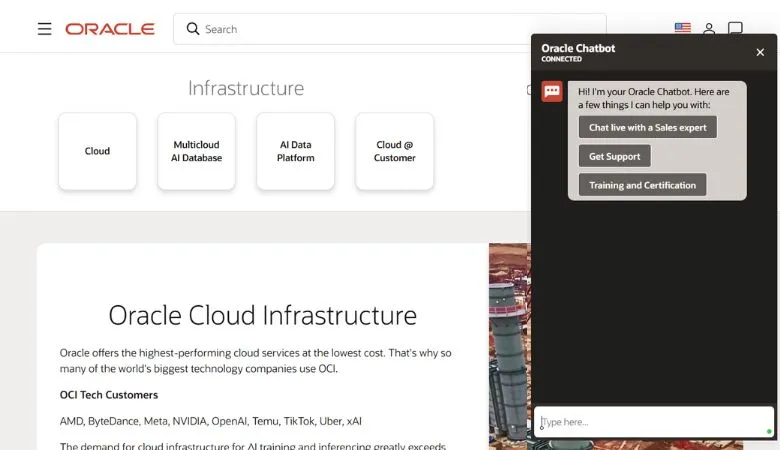Open the Multicloud AI Database card
Screen dimensions: 780x450
(196, 151)
